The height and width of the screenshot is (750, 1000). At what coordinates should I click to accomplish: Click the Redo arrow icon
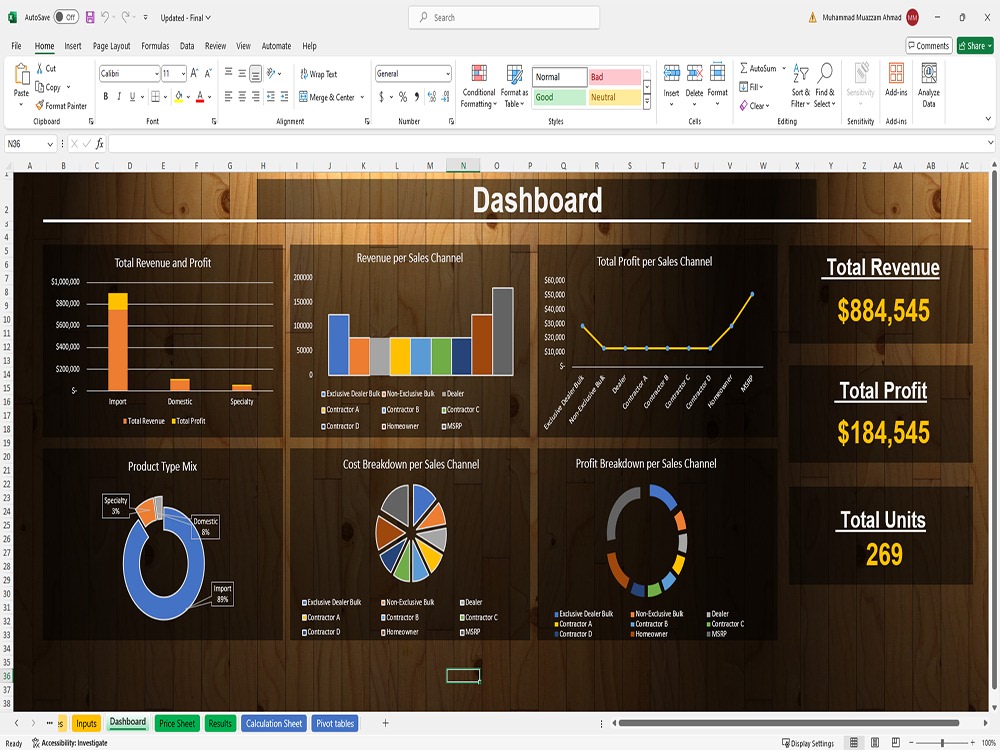[x=126, y=17]
